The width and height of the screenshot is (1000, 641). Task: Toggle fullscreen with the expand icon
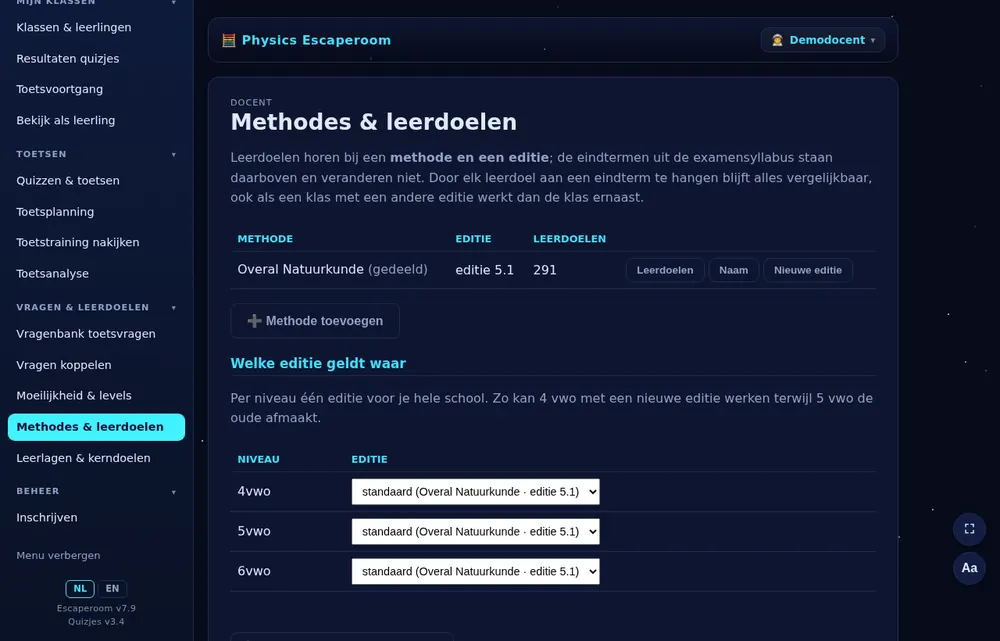(969, 529)
